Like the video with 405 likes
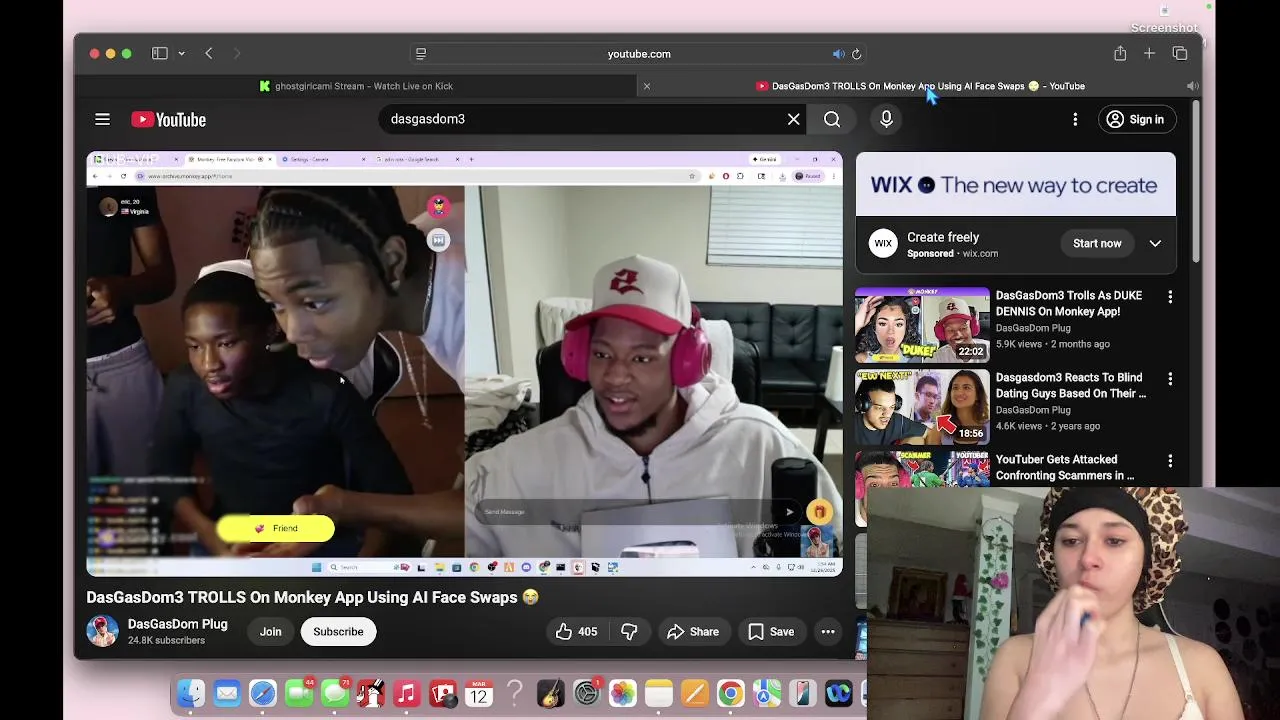 tap(576, 632)
